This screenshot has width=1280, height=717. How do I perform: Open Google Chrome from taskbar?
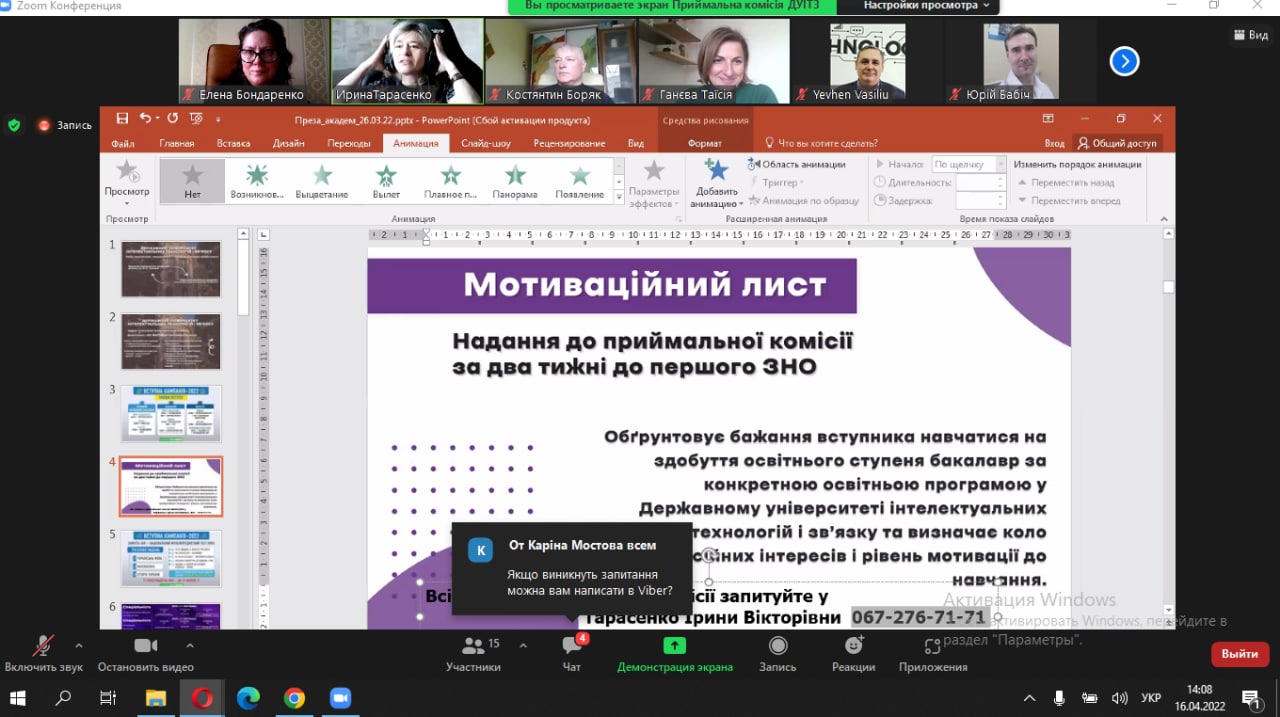(294, 698)
